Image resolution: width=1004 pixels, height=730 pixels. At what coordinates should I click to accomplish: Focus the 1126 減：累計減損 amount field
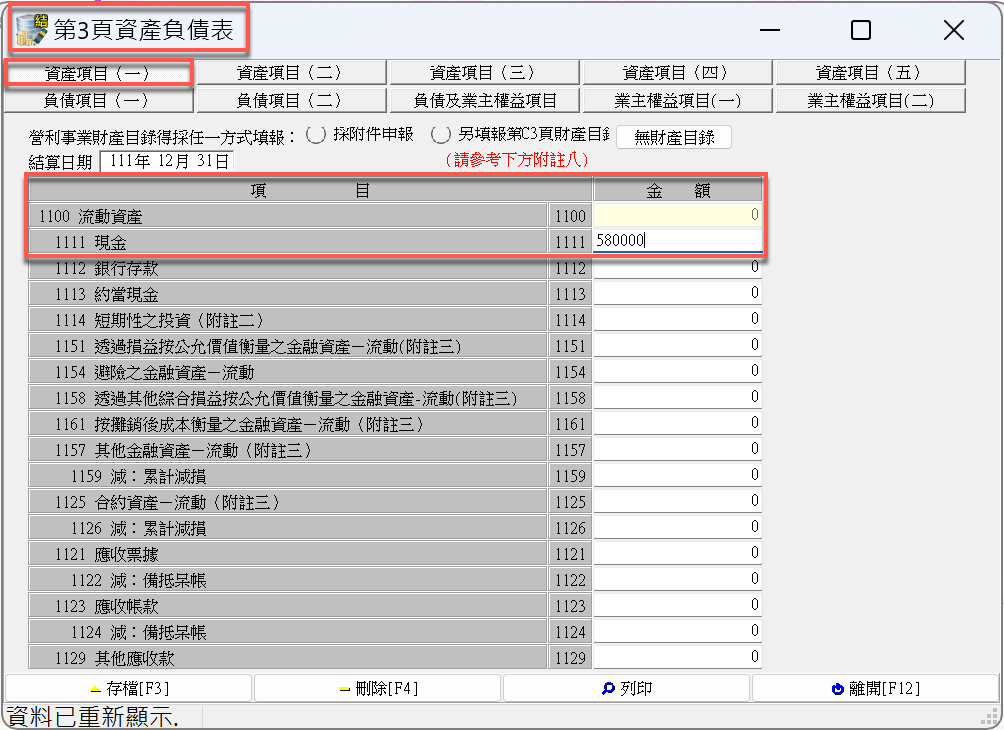click(677, 526)
